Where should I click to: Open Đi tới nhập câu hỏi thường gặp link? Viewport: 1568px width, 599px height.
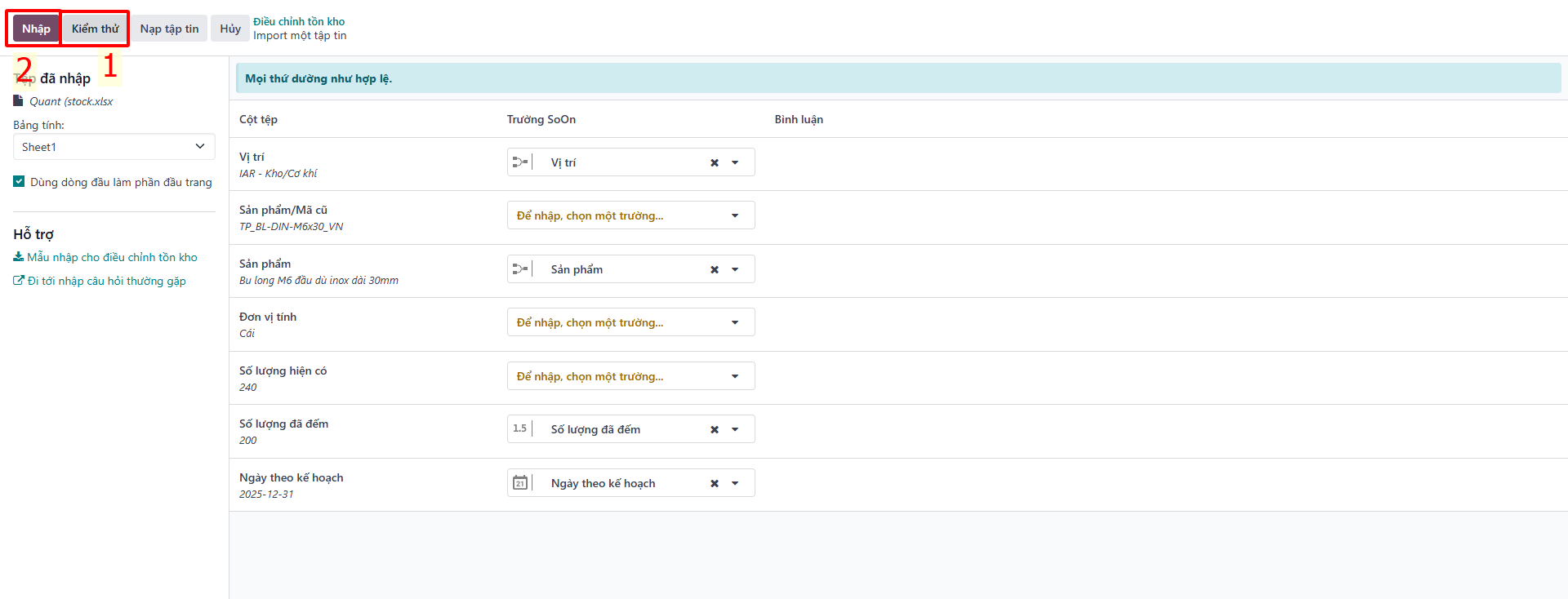106,281
